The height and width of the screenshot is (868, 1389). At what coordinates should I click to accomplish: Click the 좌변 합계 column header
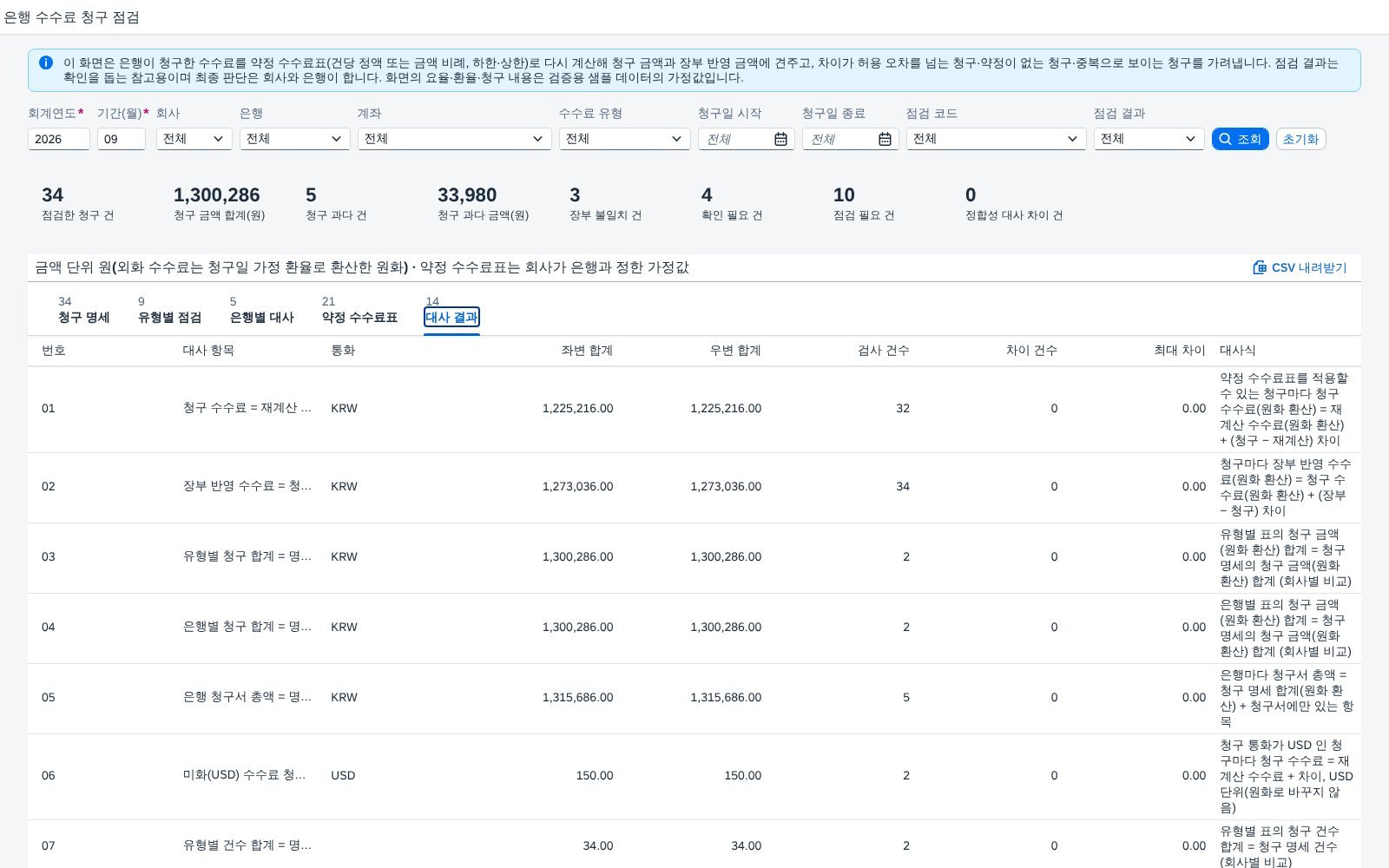pos(587,351)
